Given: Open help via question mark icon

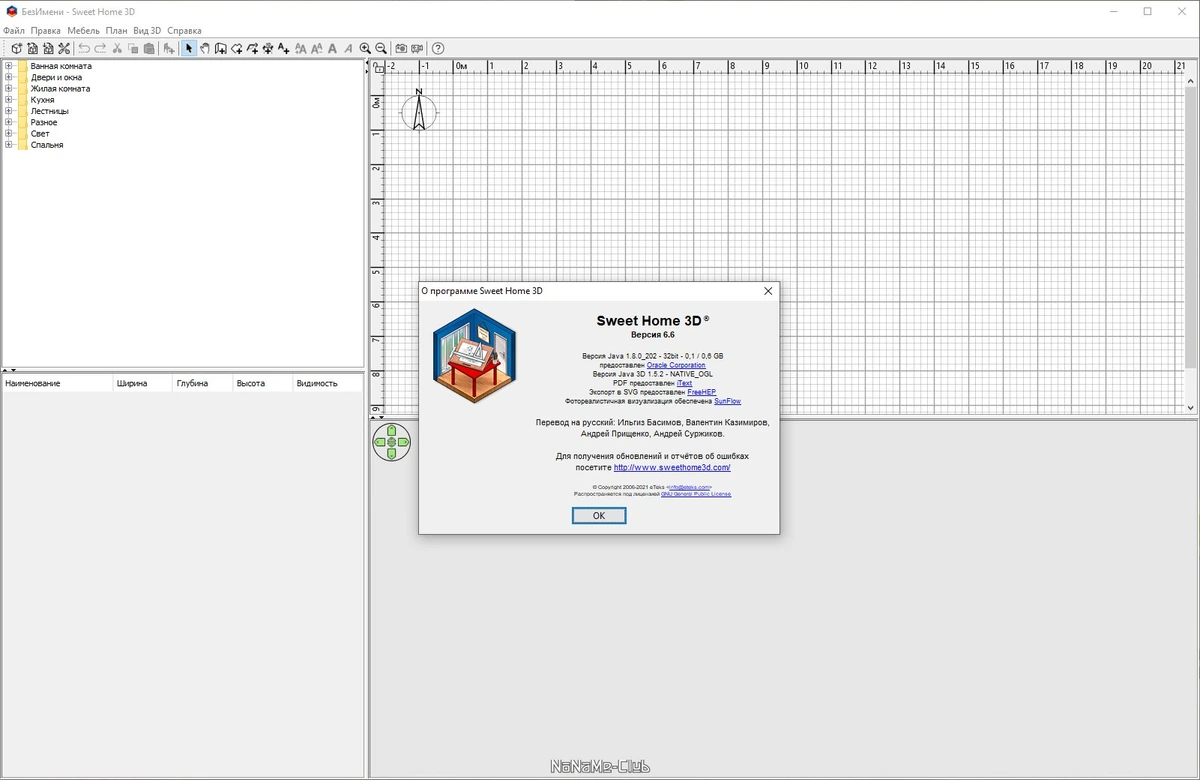Looking at the screenshot, I should [438, 48].
